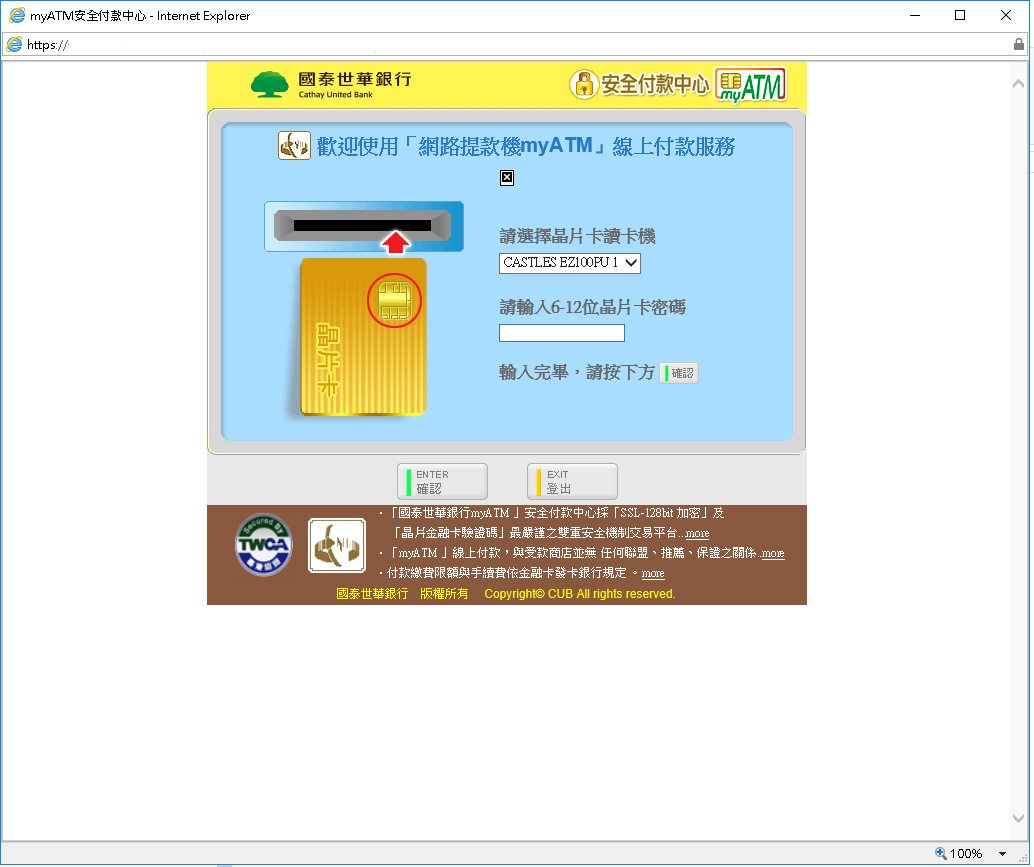The image size is (1034, 867).
Task: Click the TWCA security seal icon
Action: pyautogui.click(x=264, y=545)
